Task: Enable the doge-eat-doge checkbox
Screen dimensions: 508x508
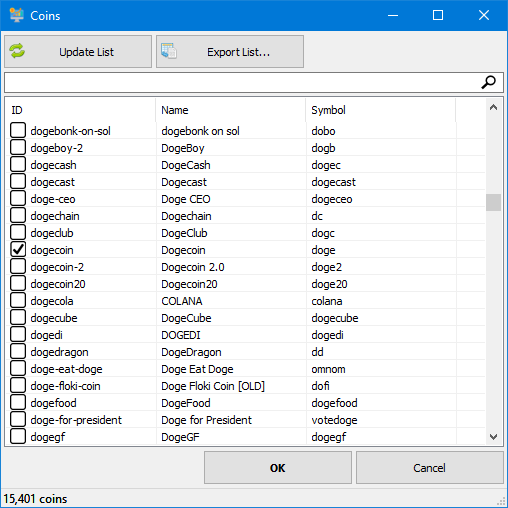Action: point(18,368)
